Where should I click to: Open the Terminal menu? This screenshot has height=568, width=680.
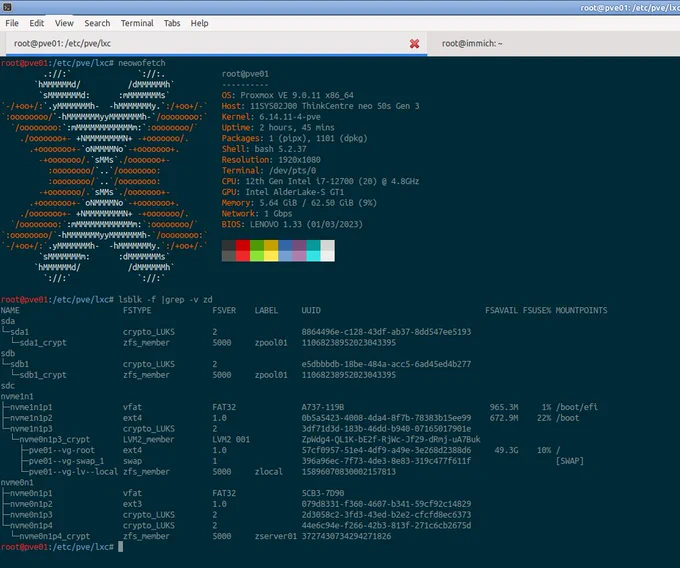click(137, 23)
